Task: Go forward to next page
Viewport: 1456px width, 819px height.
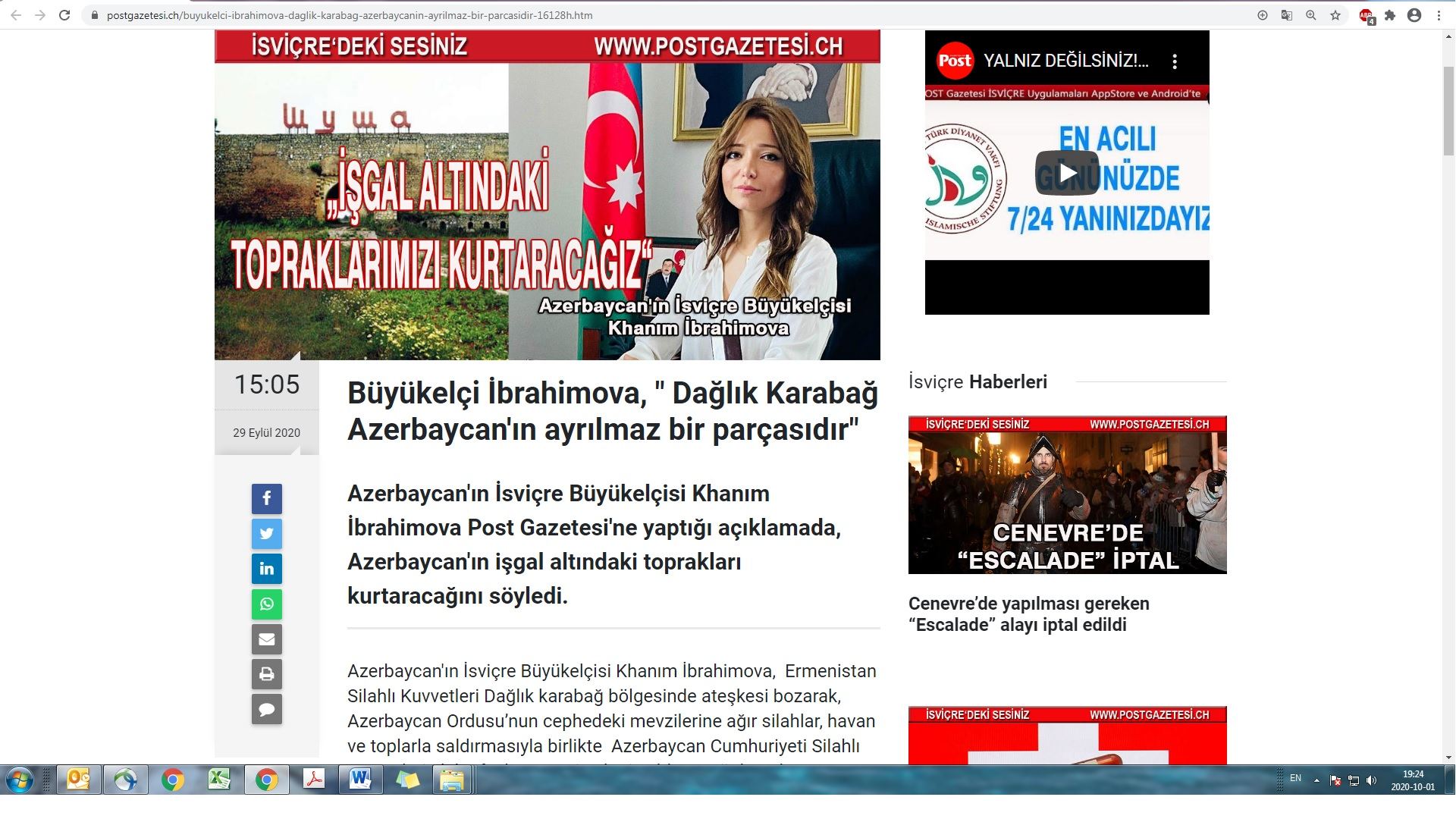Action: (40, 15)
